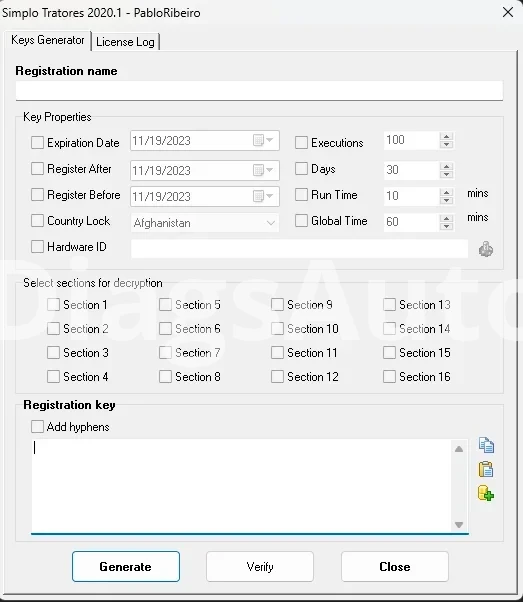Tick the Section 15 checkbox
Screen dimensions: 523x602
[x=389, y=352]
